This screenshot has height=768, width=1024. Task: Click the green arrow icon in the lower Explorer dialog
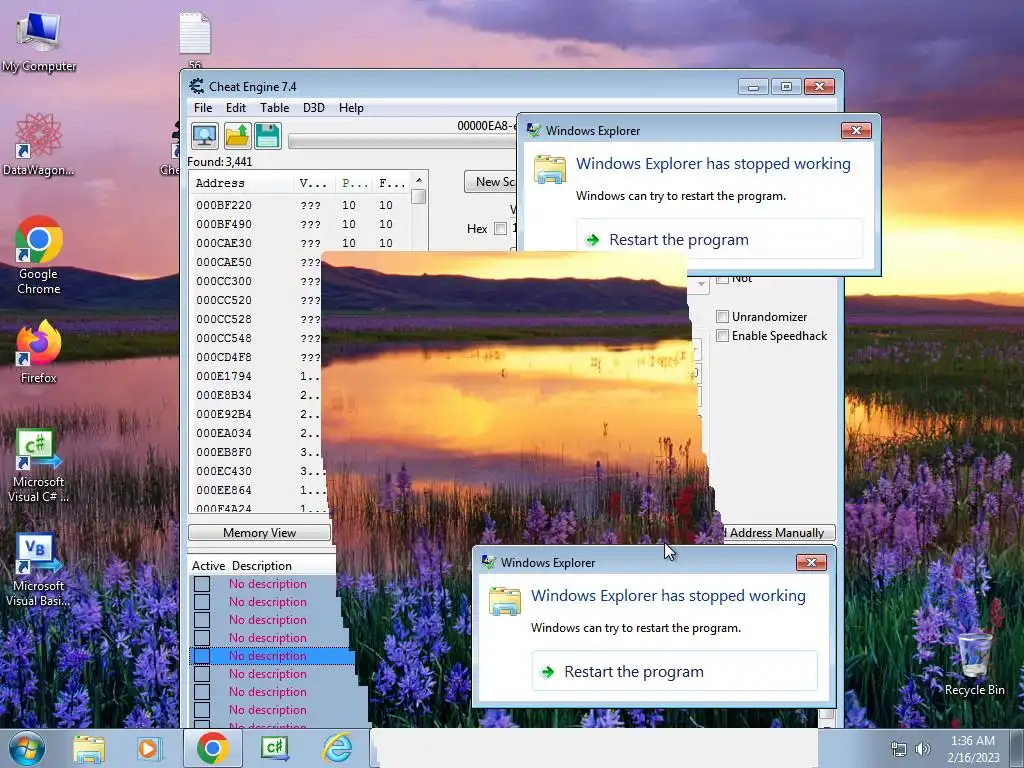click(547, 671)
